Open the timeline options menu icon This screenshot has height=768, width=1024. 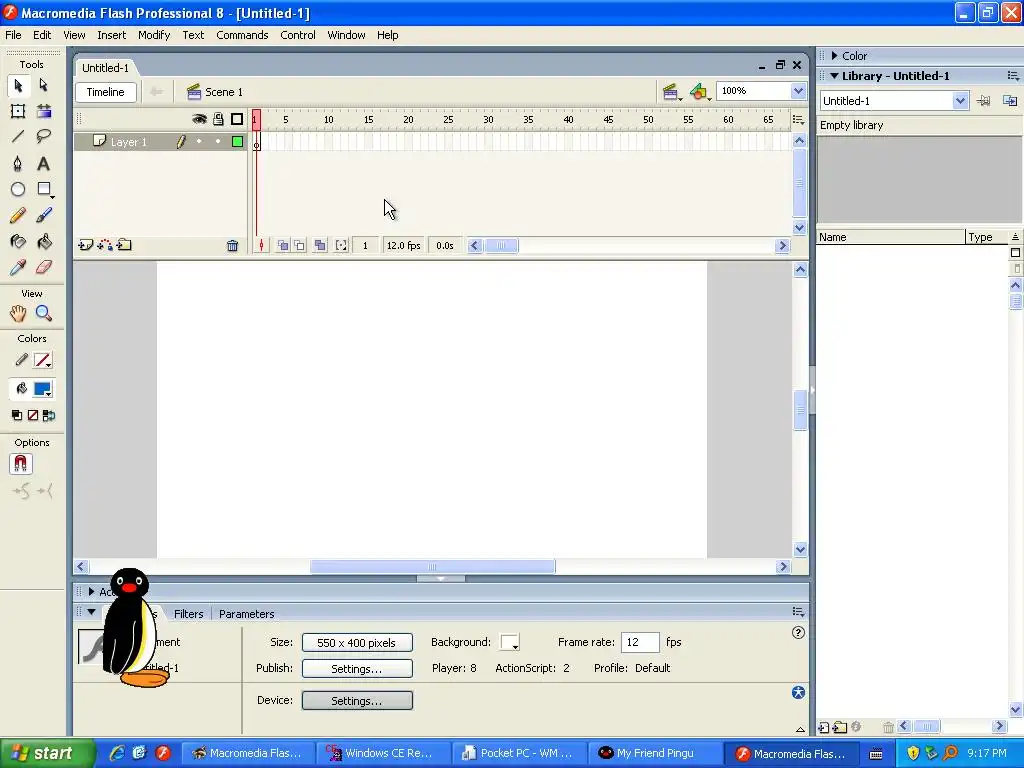798,120
